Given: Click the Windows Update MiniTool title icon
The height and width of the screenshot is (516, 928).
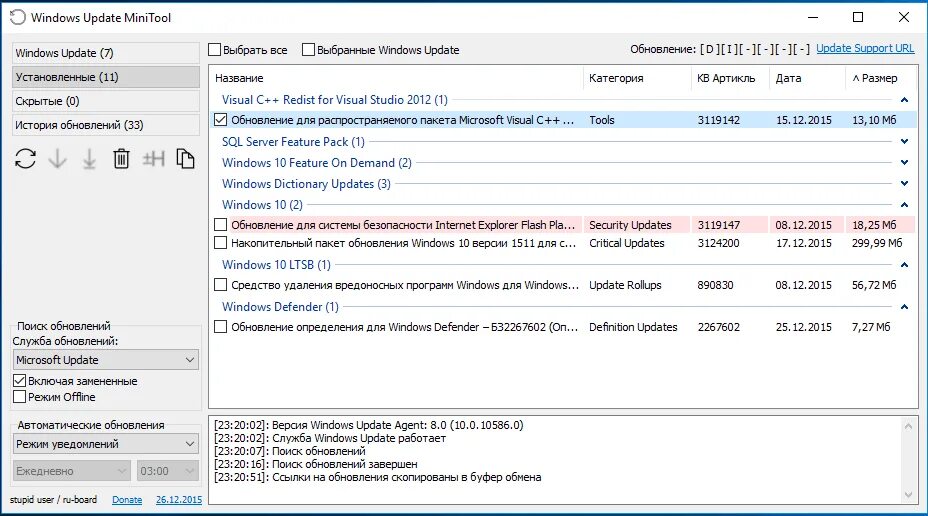Looking at the screenshot, I should (x=18, y=17).
